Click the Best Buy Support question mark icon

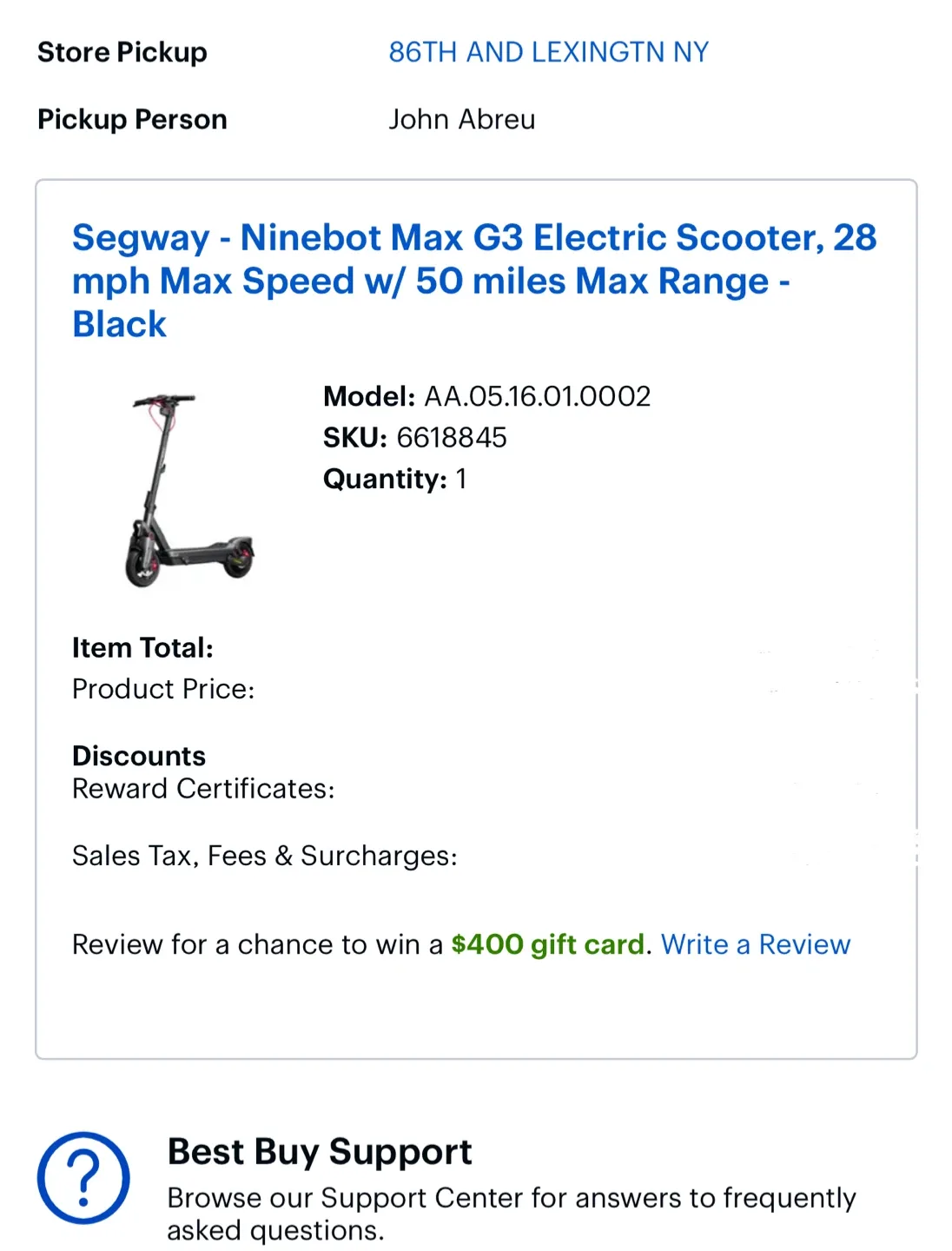[x=83, y=1178]
